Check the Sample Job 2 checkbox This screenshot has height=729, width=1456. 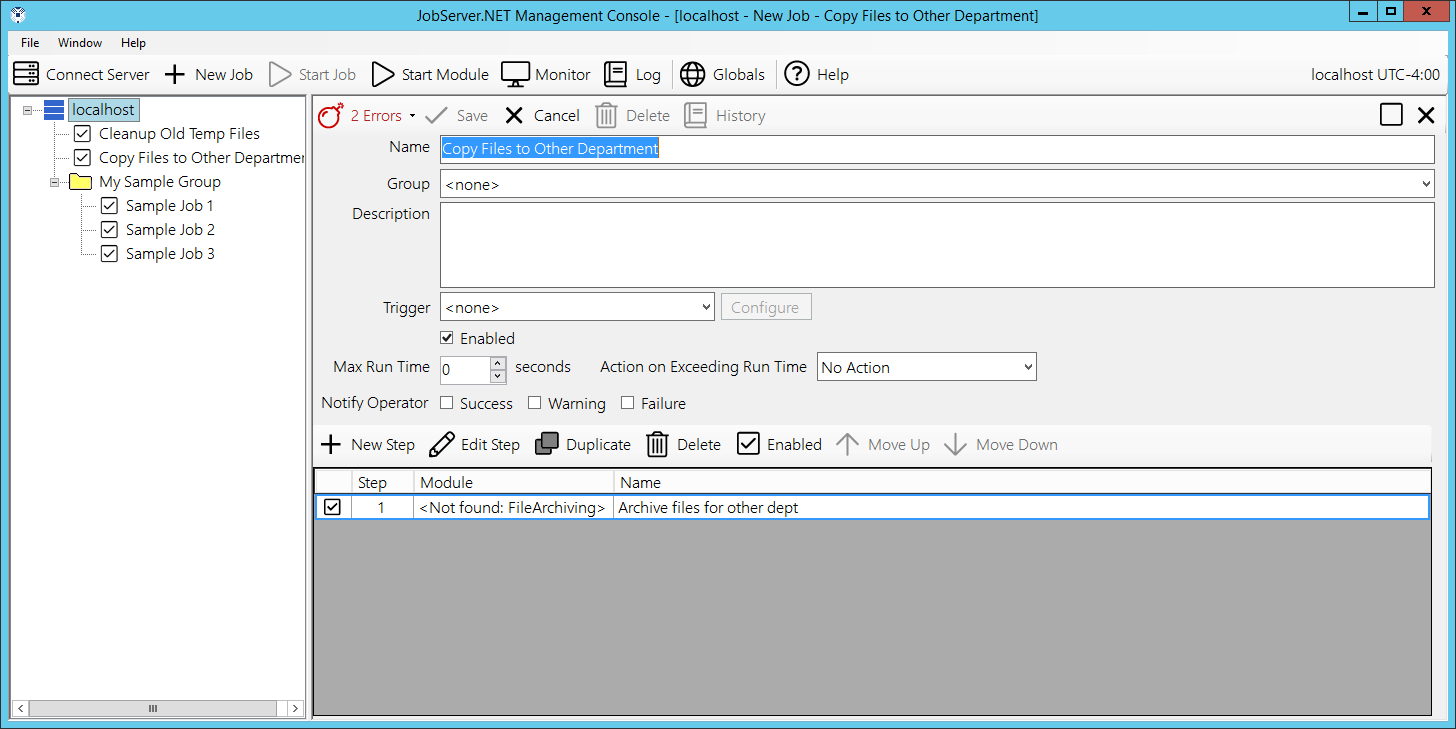coord(110,230)
